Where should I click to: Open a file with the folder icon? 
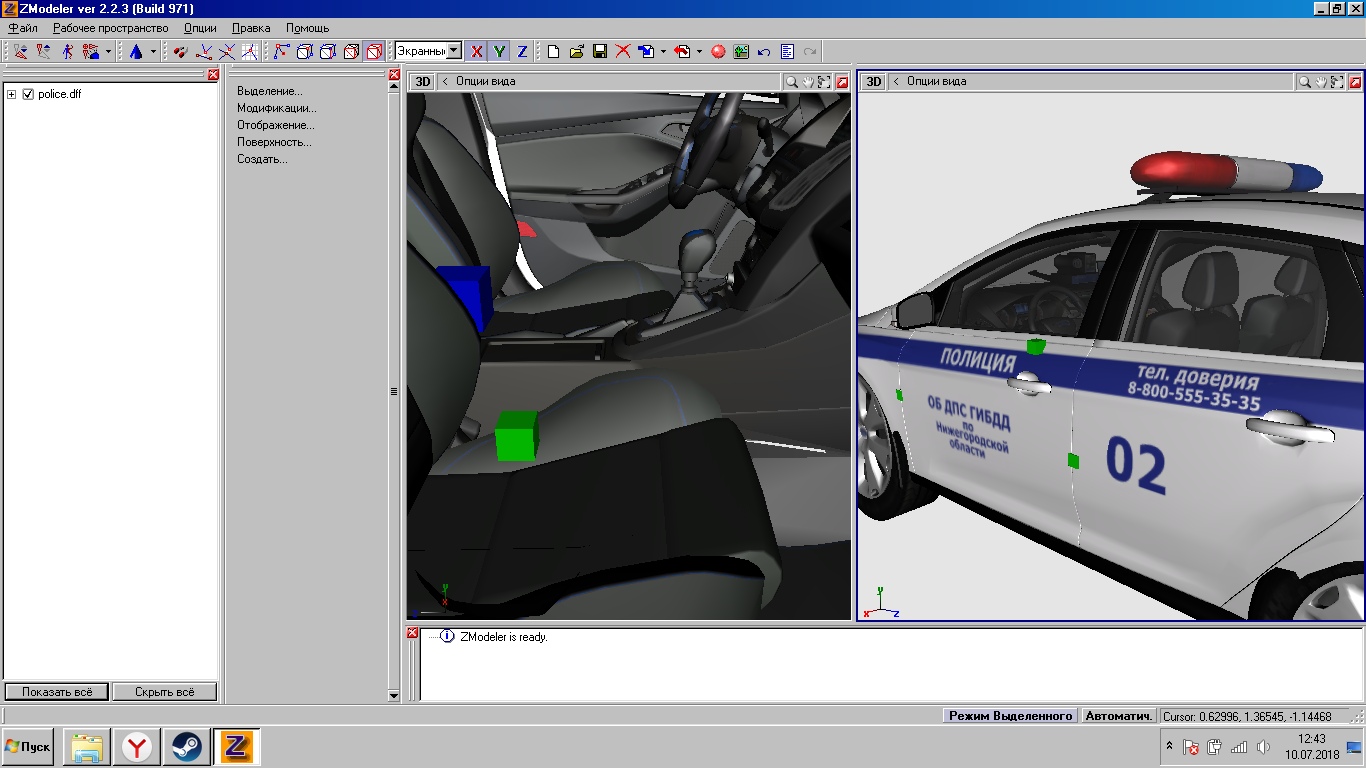[576, 51]
